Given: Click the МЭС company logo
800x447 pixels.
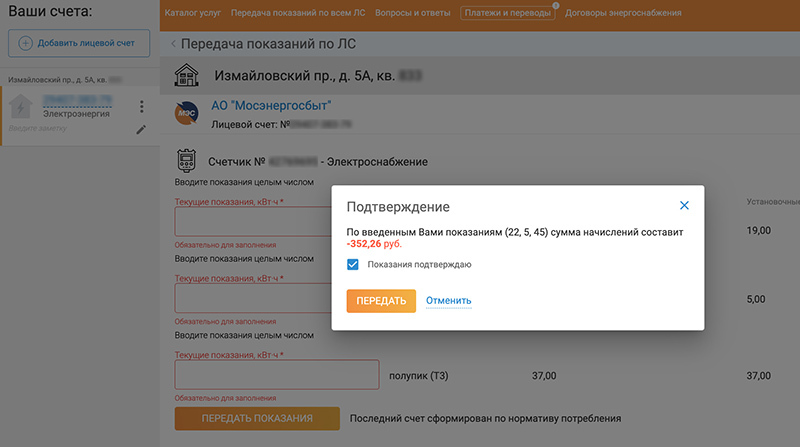Looking at the screenshot, I should coord(187,113).
